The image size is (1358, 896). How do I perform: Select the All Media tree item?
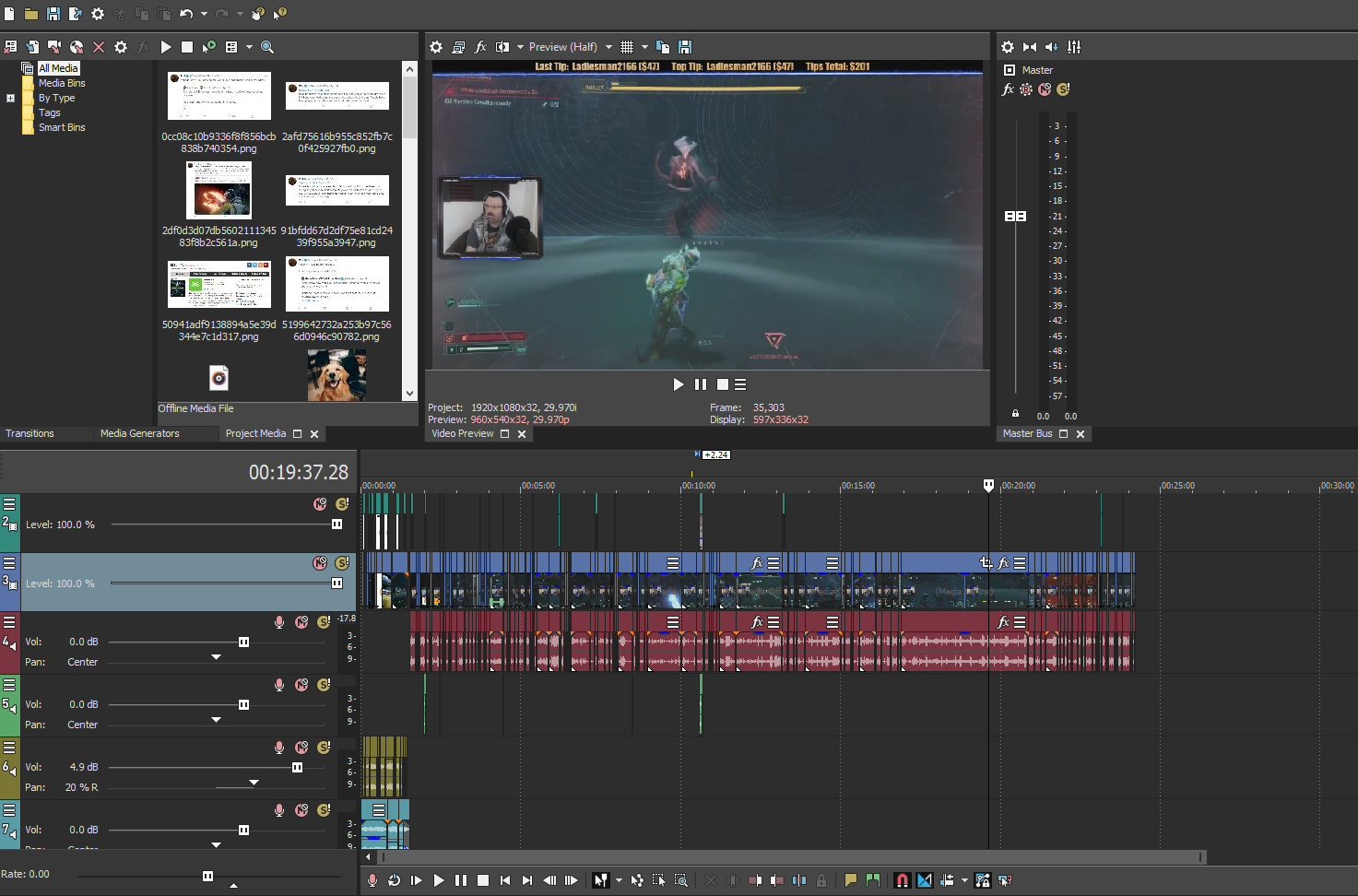[x=58, y=68]
